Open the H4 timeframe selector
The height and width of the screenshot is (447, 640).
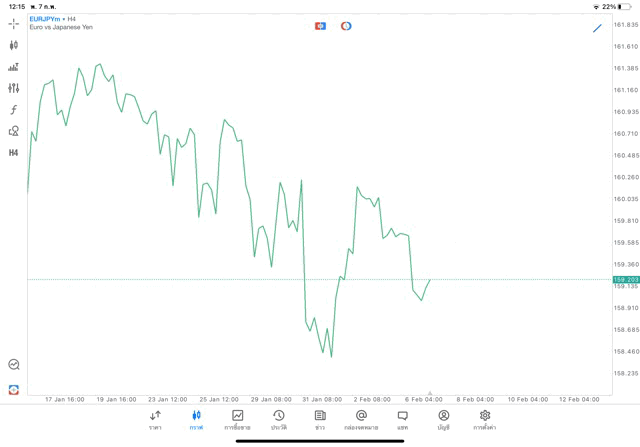(x=13, y=153)
